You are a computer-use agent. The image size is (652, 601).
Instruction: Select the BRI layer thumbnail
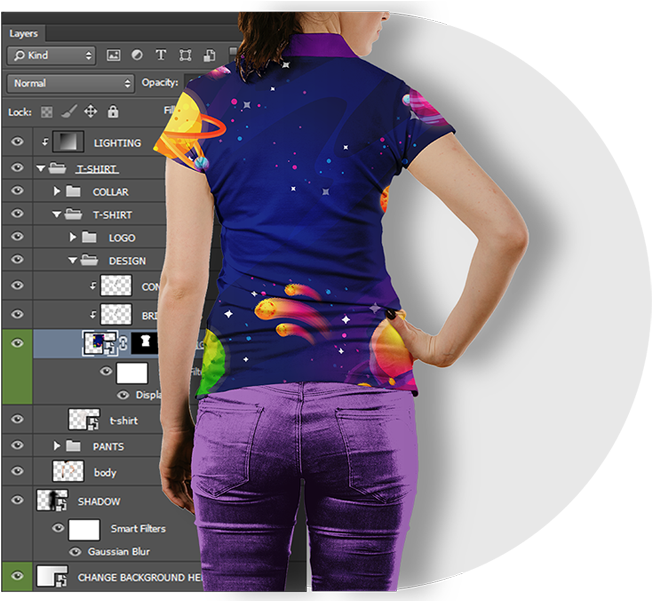(116, 314)
